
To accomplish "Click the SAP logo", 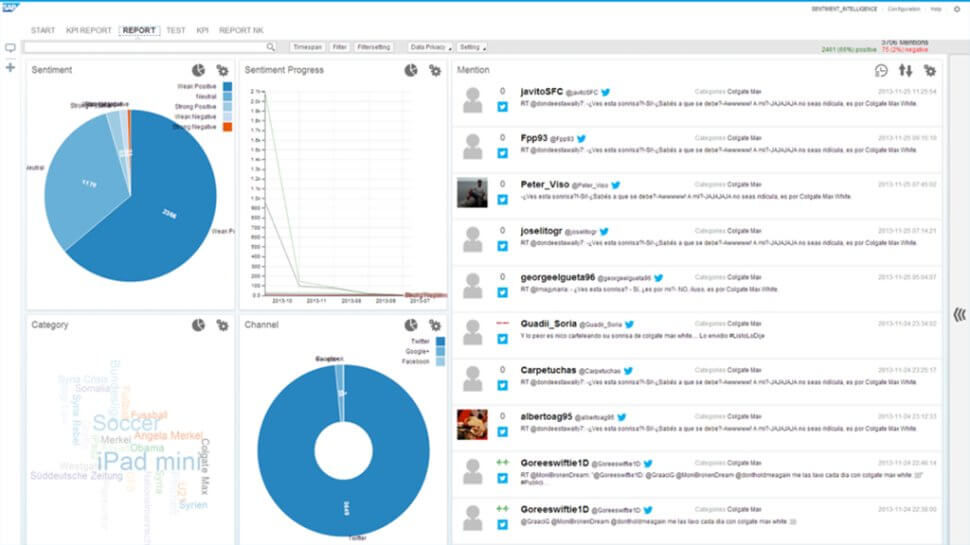I will (x=11, y=7).
